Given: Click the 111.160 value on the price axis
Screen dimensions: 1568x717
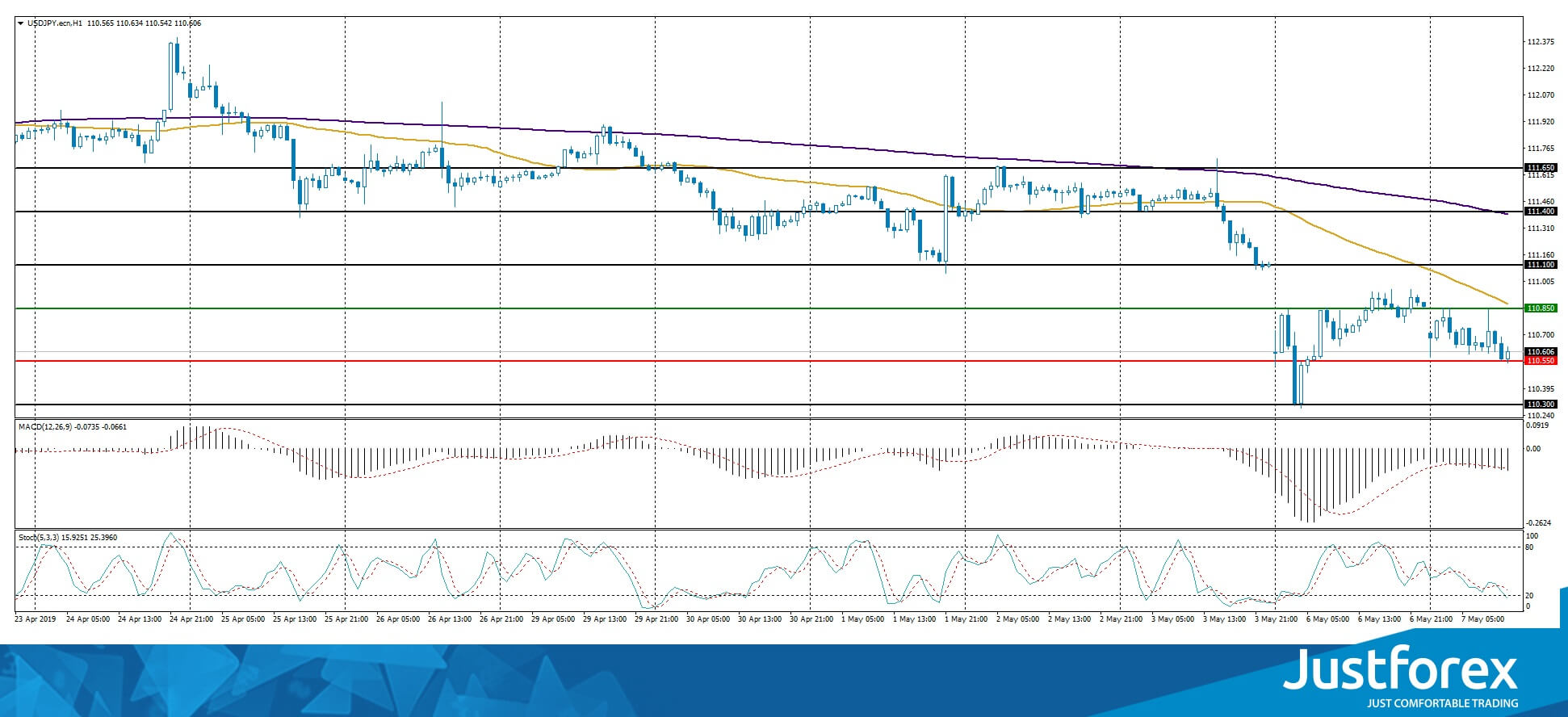Looking at the screenshot, I should point(1541,255).
